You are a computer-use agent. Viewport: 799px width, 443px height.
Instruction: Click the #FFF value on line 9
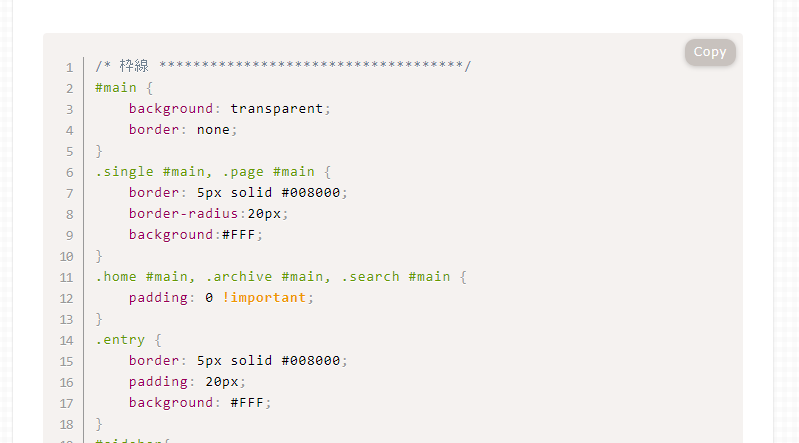click(x=238, y=234)
